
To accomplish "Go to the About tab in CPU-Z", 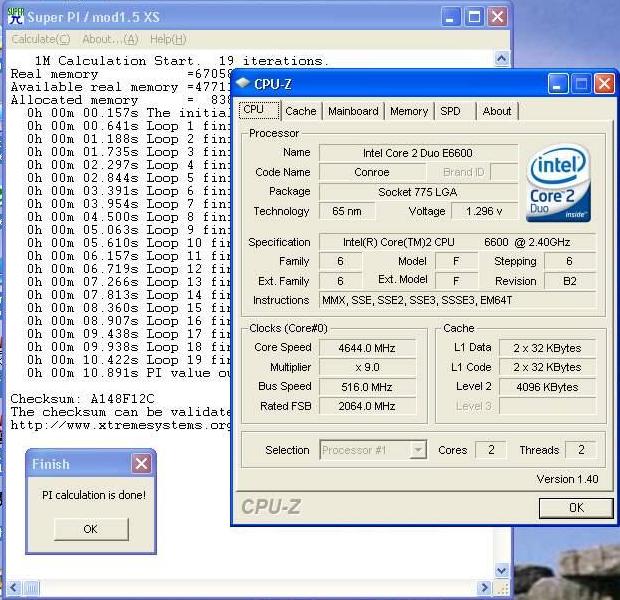I will 497,111.
